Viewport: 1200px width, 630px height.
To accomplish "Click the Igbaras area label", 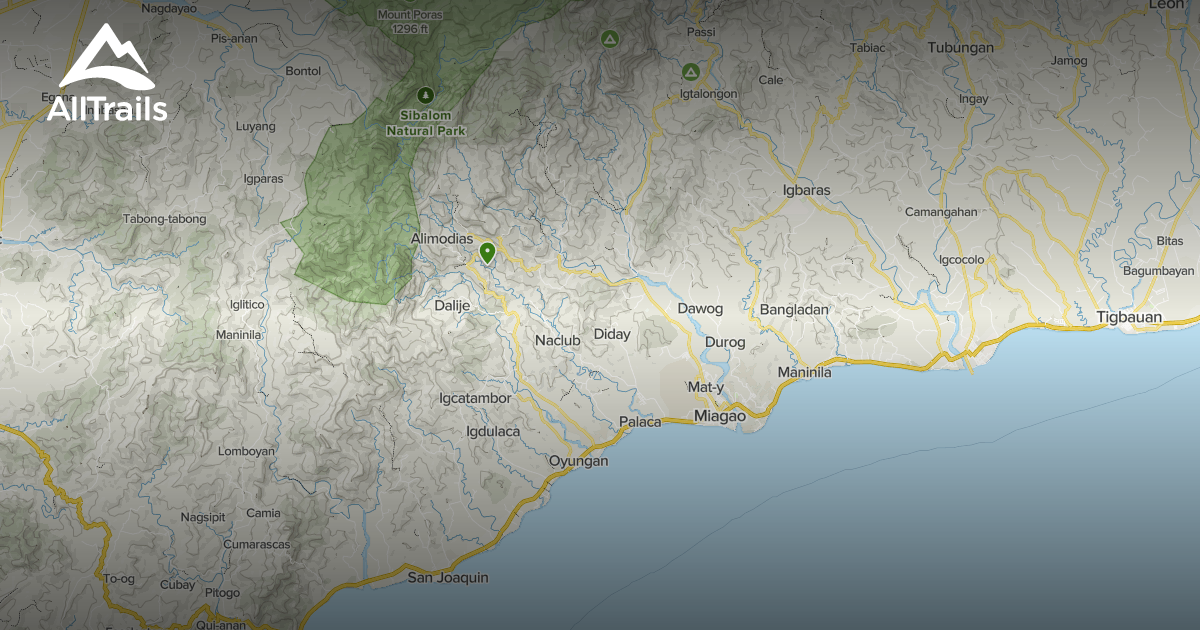I will coord(806,188).
